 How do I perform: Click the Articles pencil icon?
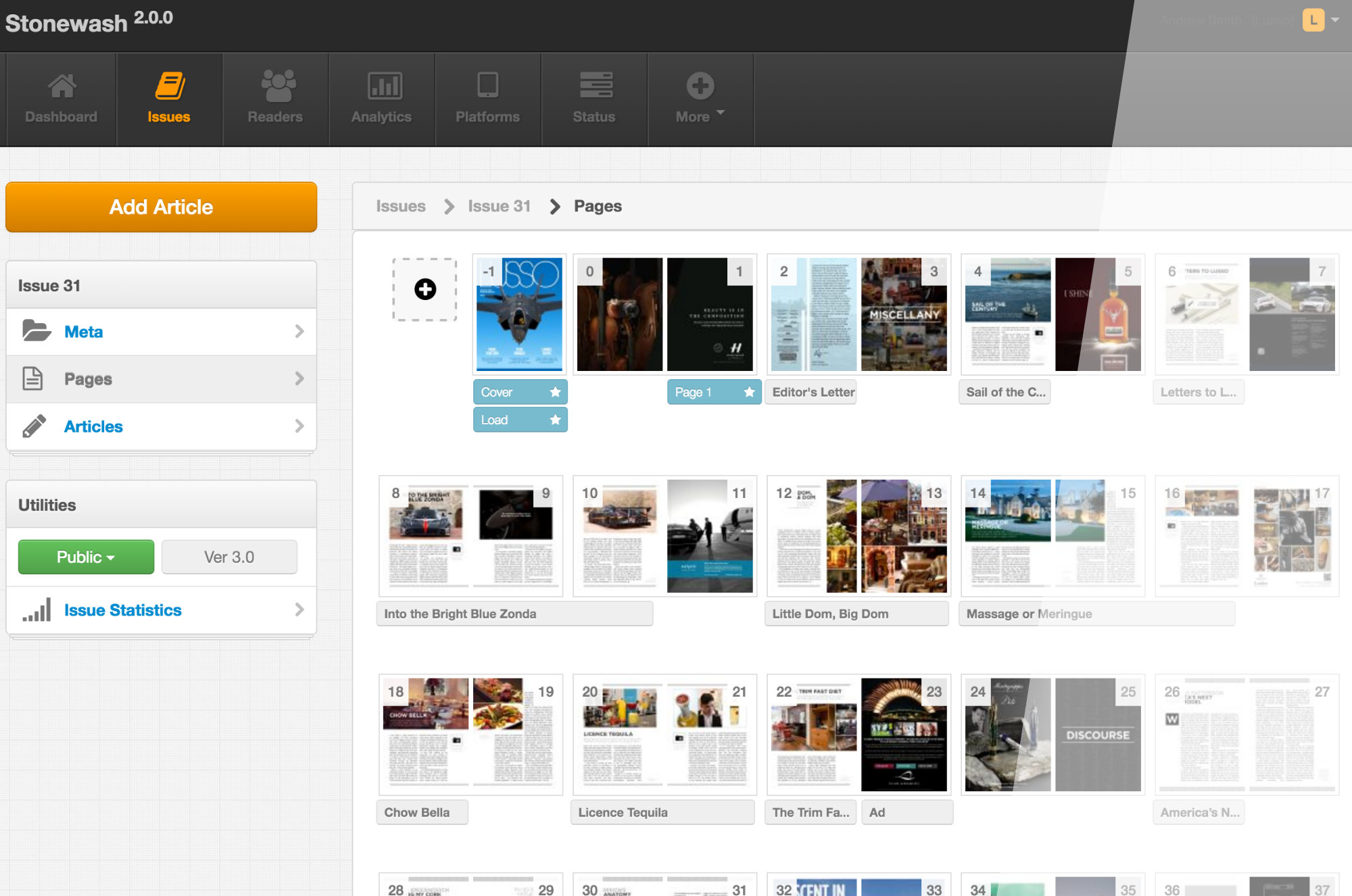pos(34,426)
